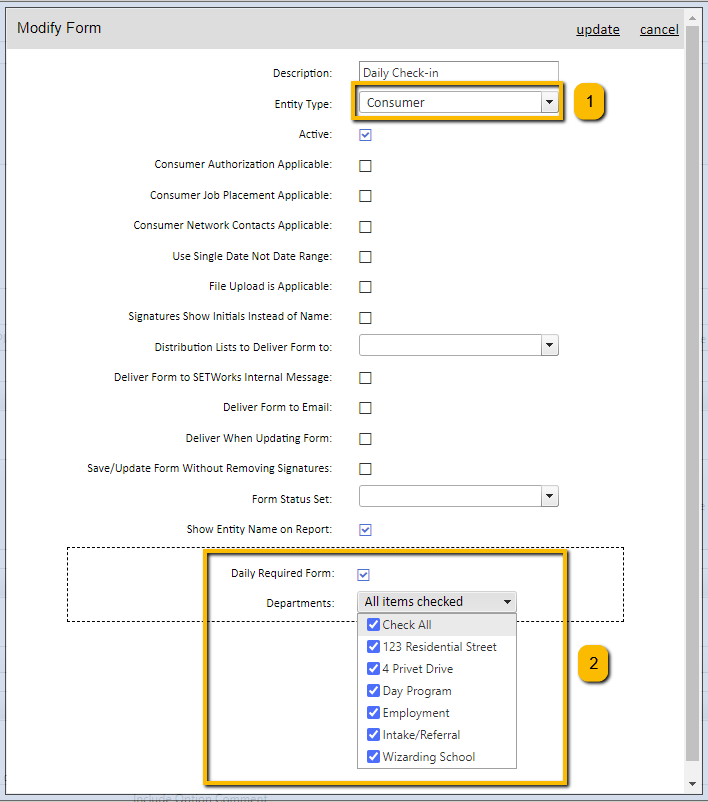The image size is (708, 802).
Task: Deselect 4 Privet Drive department
Action: pyautogui.click(x=373, y=669)
